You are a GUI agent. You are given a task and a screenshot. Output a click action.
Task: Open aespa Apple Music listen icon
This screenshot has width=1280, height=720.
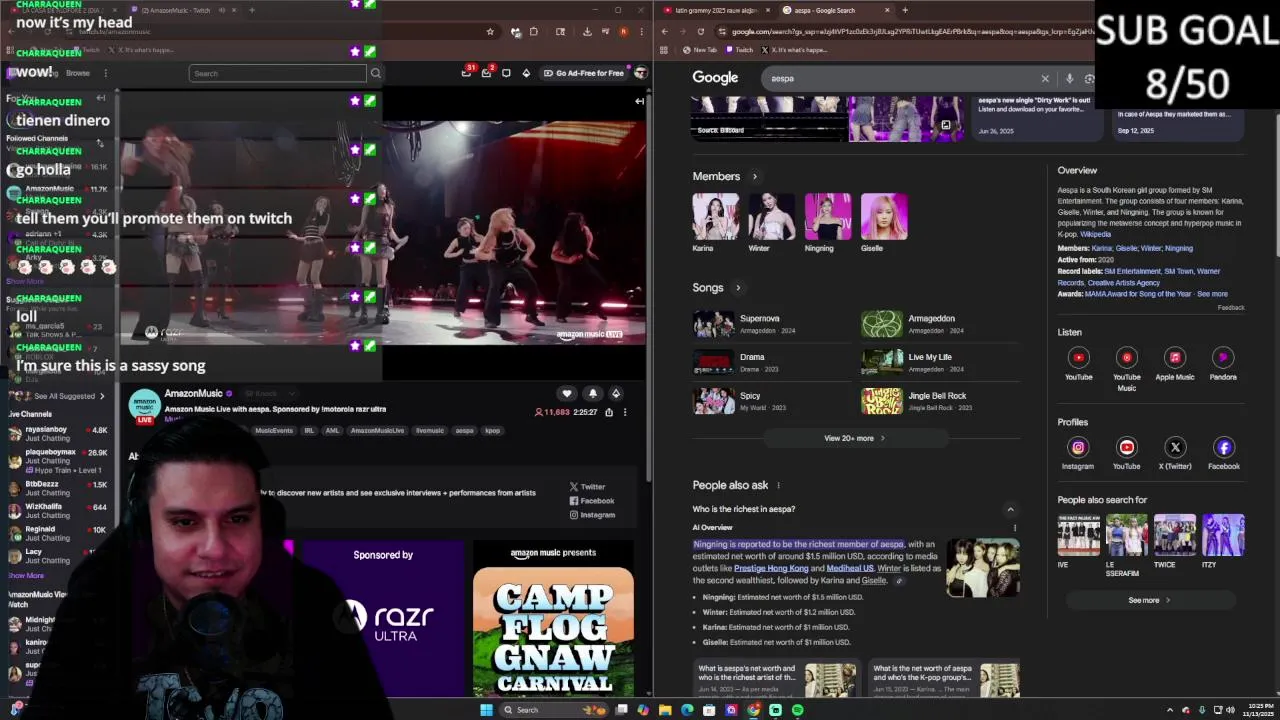(x=1175, y=357)
